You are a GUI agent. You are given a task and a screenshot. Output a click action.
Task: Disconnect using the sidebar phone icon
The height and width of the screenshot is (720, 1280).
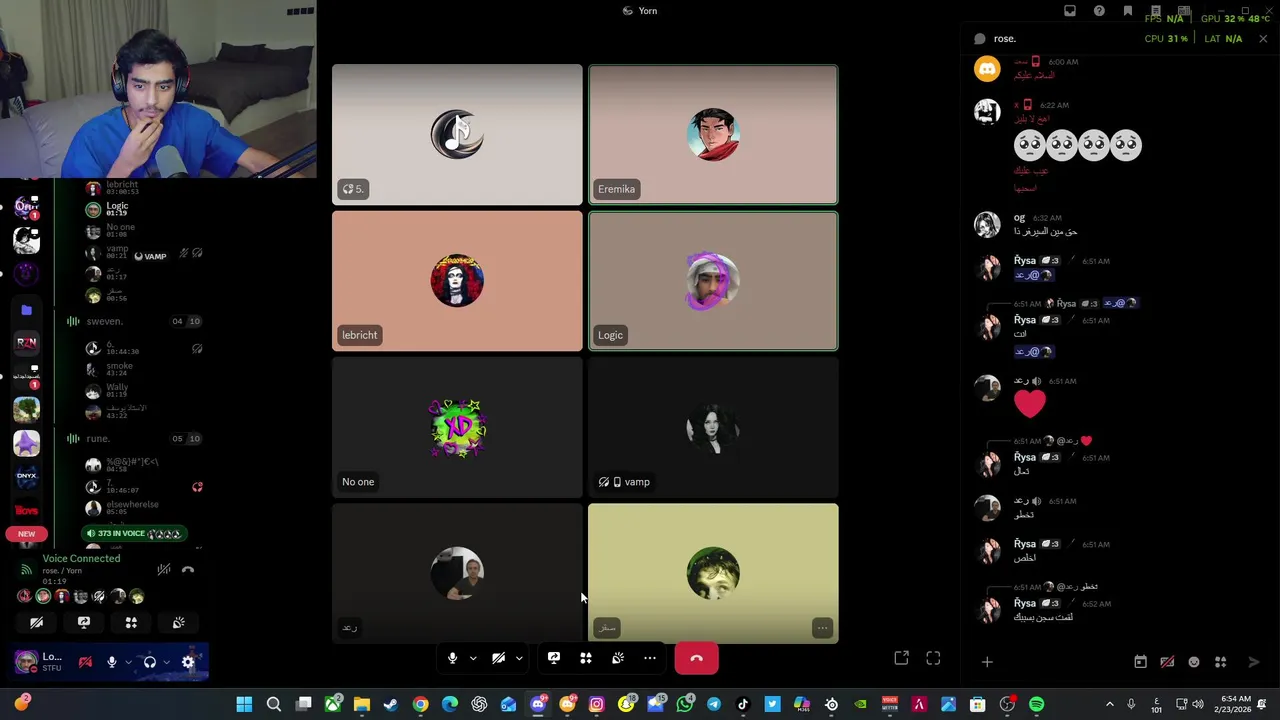coord(188,569)
